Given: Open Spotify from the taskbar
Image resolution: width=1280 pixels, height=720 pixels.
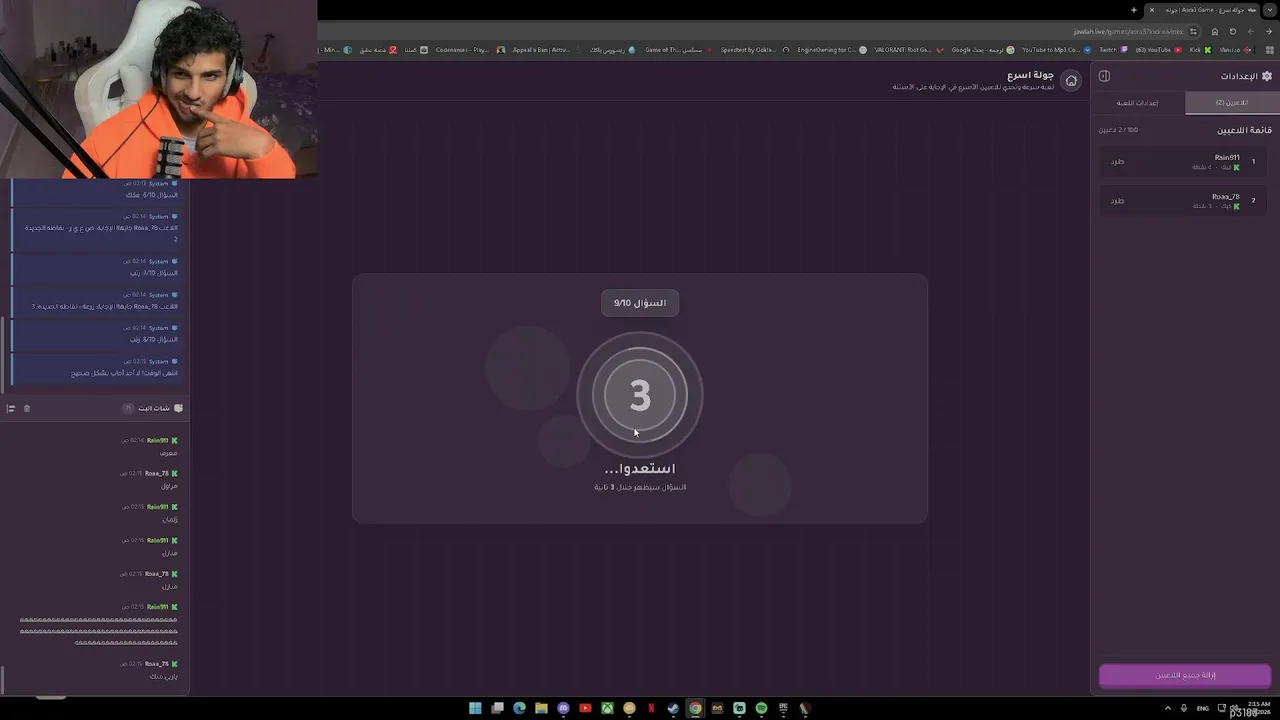Looking at the screenshot, I should (761, 708).
